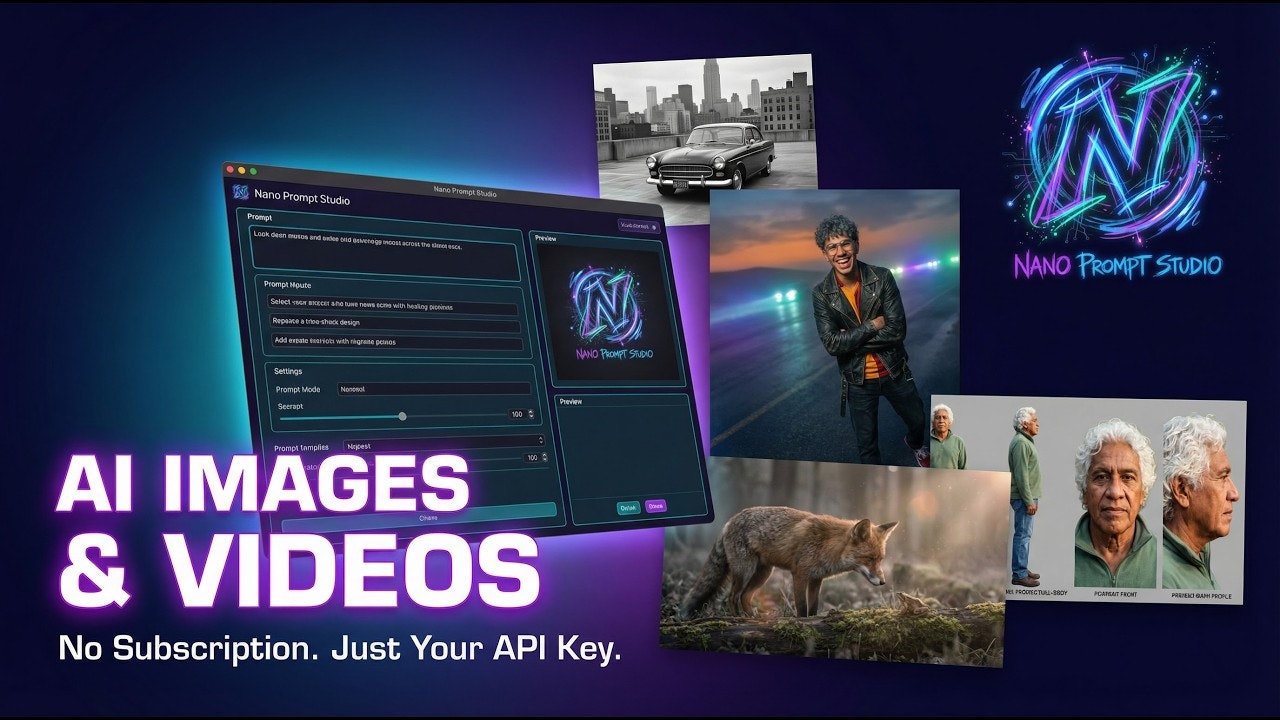Click the stepper below Prompt tamplies dropdown
Image resolution: width=1280 pixels, height=720 pixels.
544,458
